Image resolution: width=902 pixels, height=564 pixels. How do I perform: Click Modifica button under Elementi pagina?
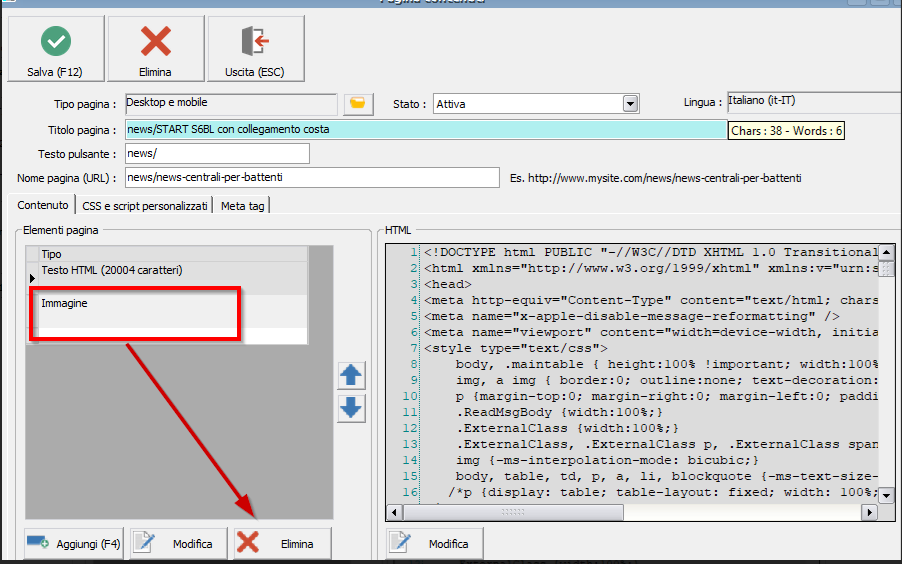pyautogui.click(x=179, y=544)
